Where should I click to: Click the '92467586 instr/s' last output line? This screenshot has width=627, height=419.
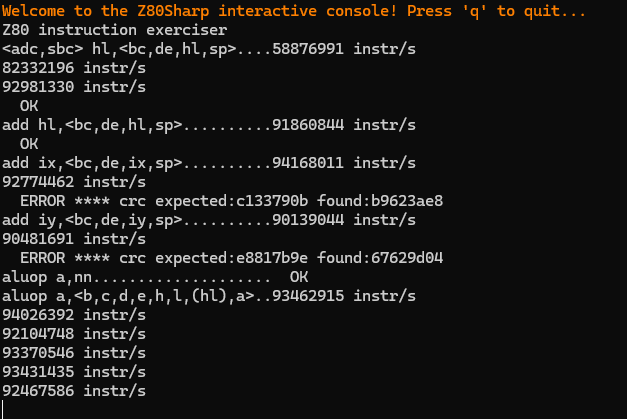74,391
